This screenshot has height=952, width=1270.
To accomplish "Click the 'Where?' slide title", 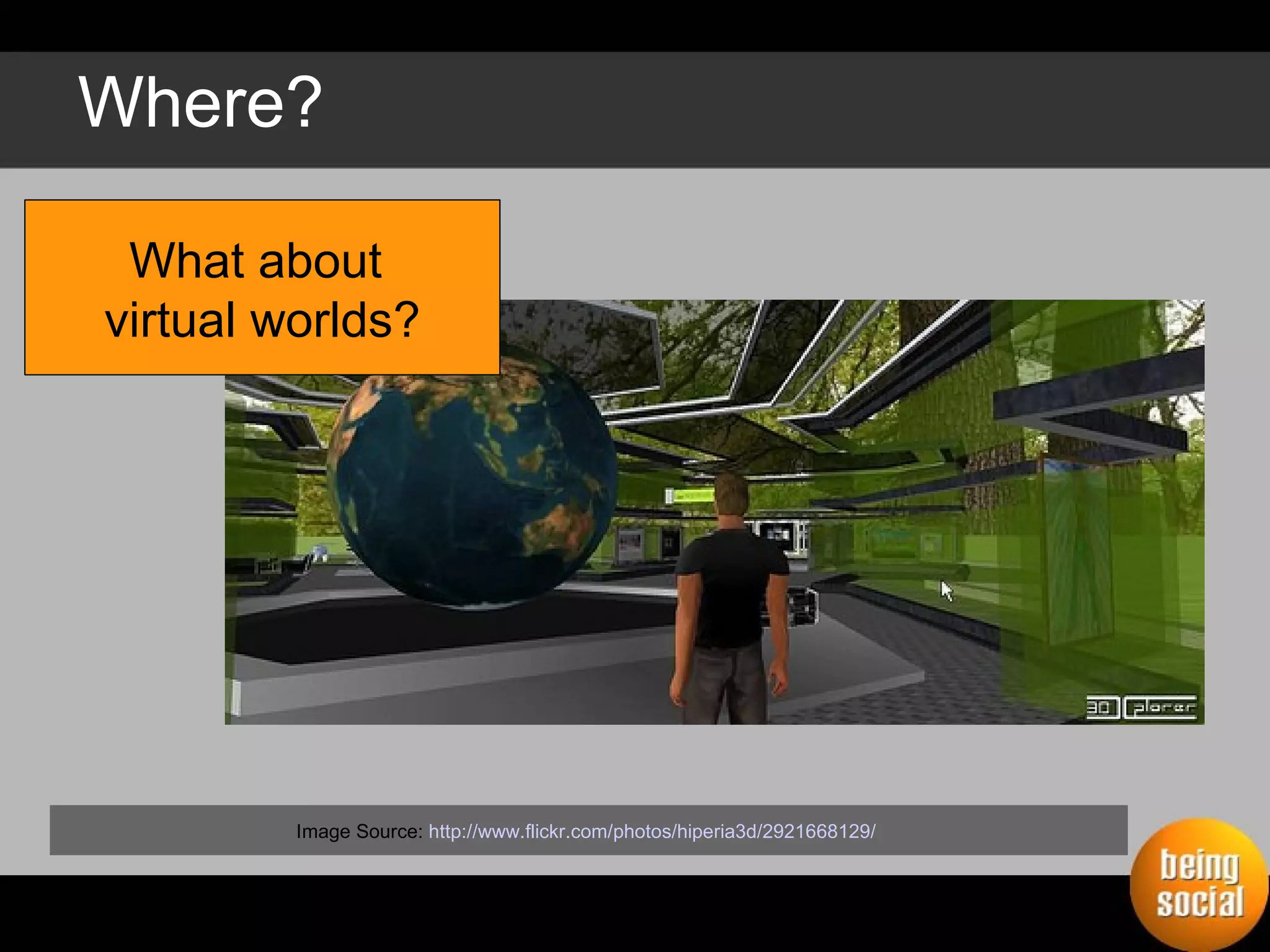I will 200,102.
